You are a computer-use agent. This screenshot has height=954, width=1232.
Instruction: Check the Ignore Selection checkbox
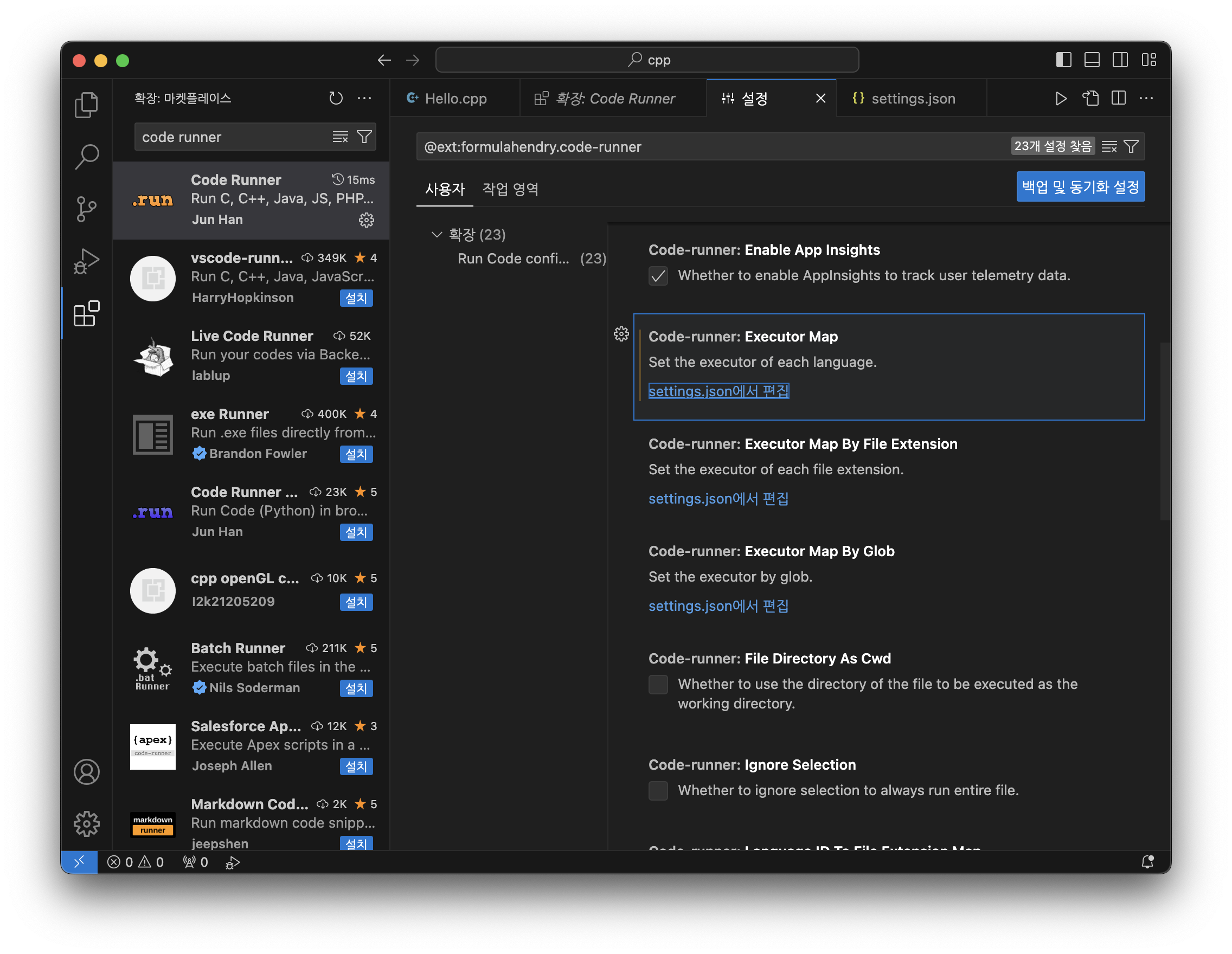pyautogui.click(x=658, y=790)
